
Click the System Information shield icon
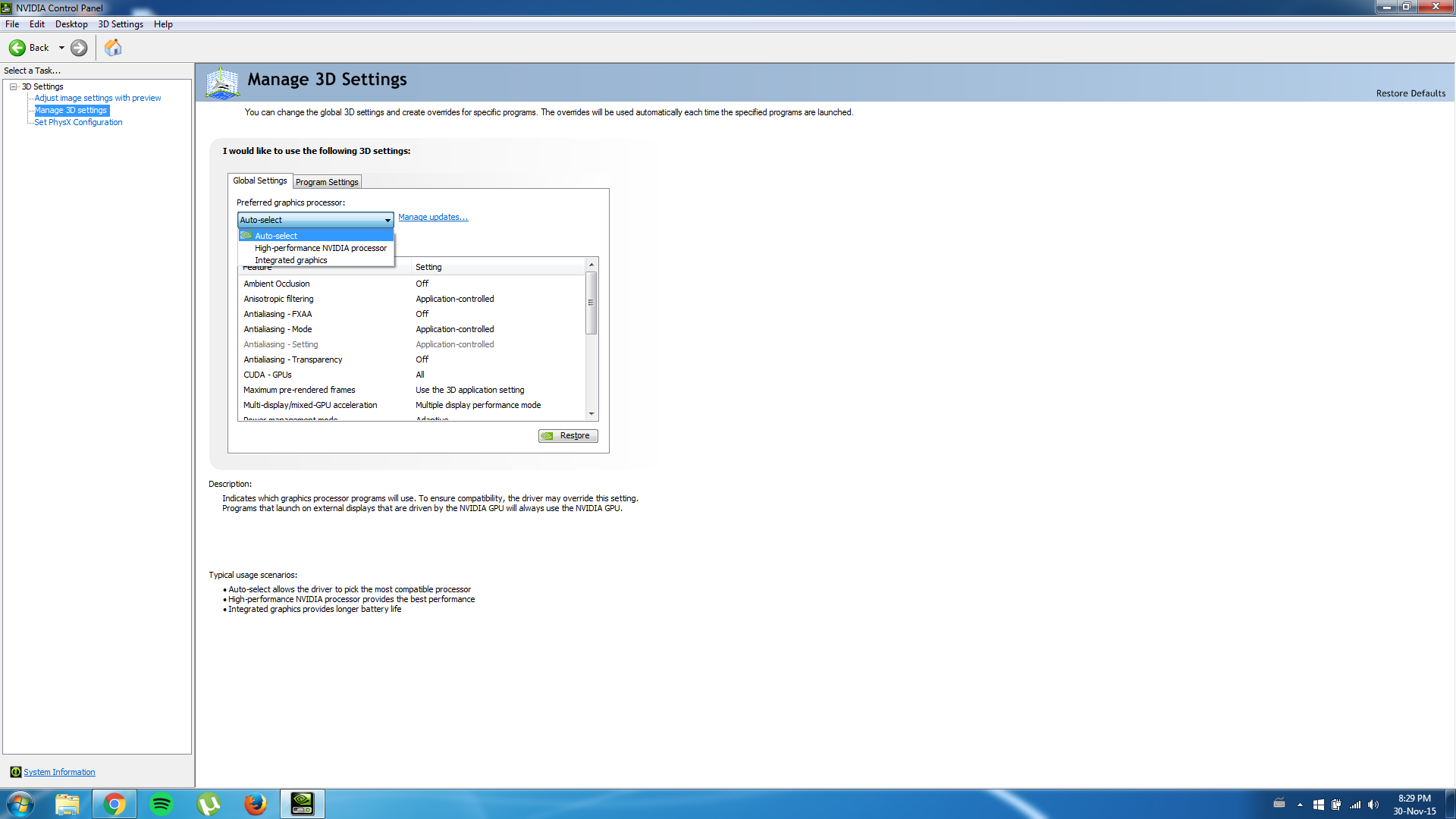[16, 772]
